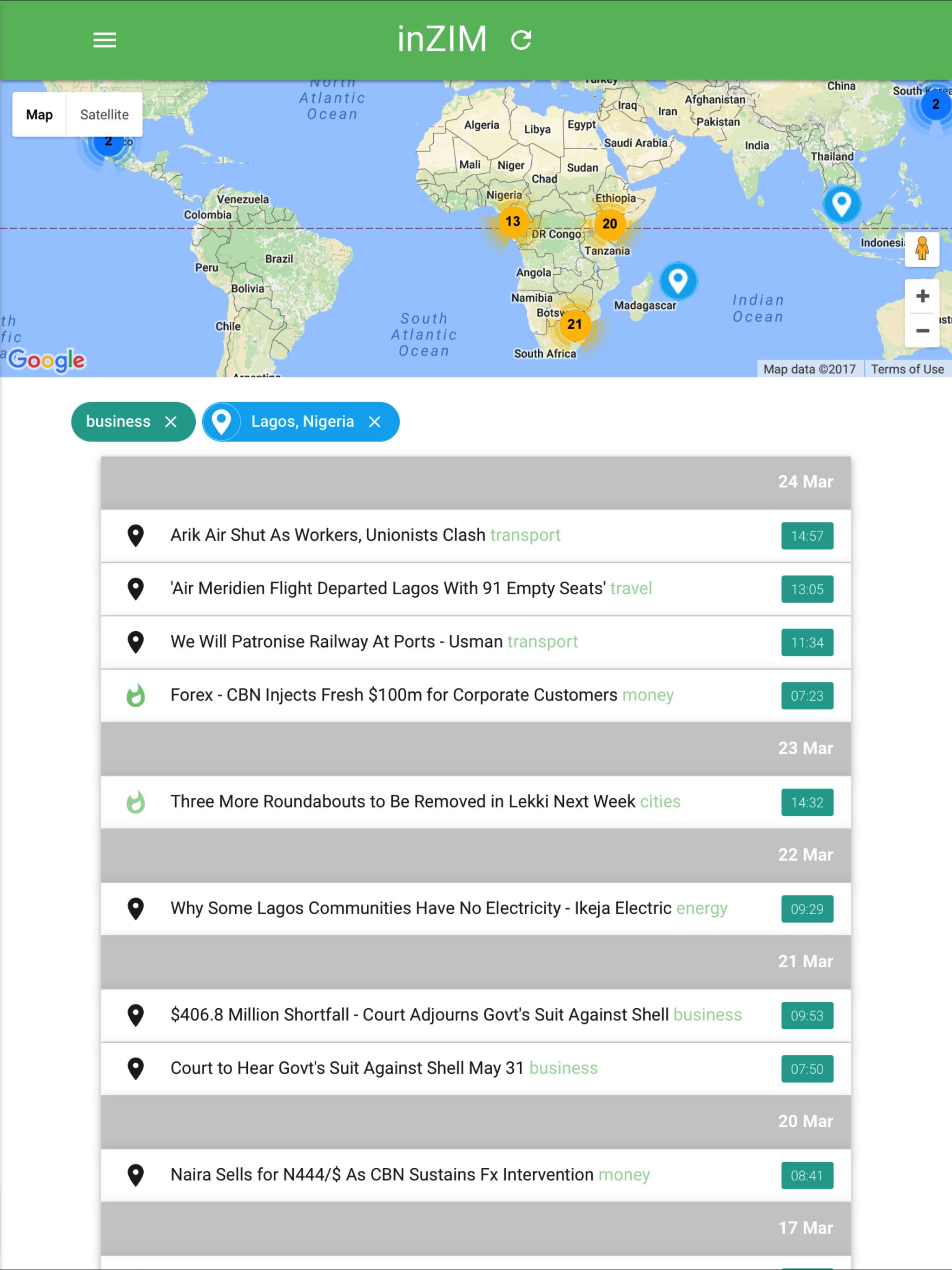Open the hamburger menu

105,40
